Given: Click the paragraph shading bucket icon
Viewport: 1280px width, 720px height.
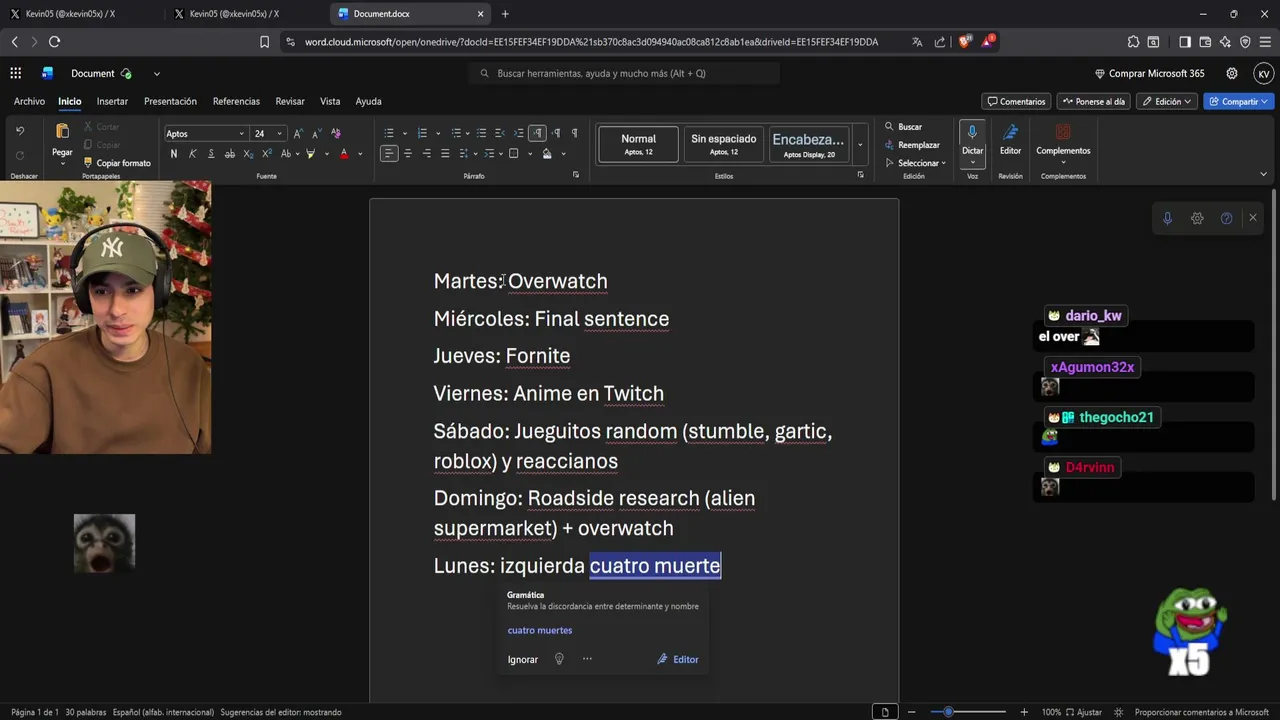Looking at the screenshot, I should (x=547, y=154).
